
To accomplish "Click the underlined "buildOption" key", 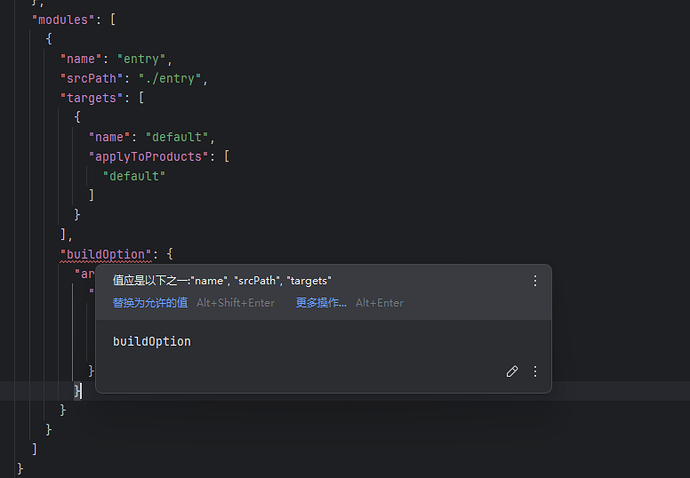I will (104, 254).
